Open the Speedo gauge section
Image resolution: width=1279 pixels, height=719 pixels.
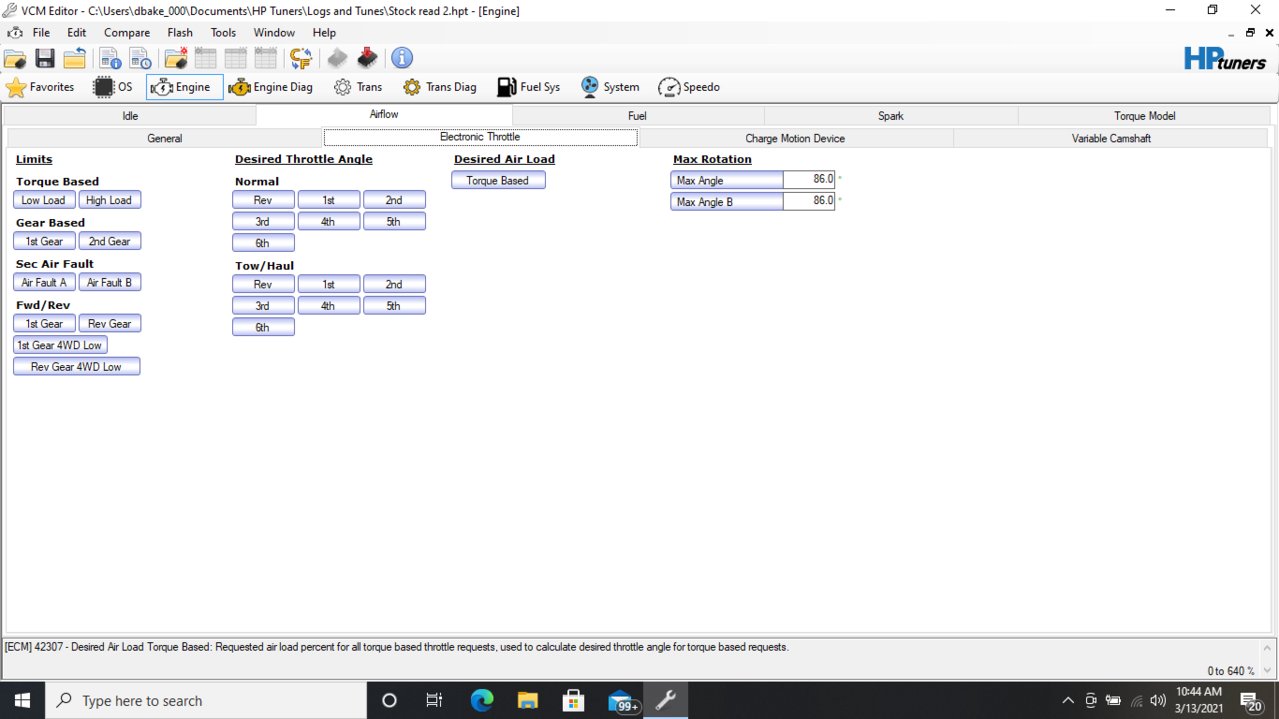tap(689, 87)
